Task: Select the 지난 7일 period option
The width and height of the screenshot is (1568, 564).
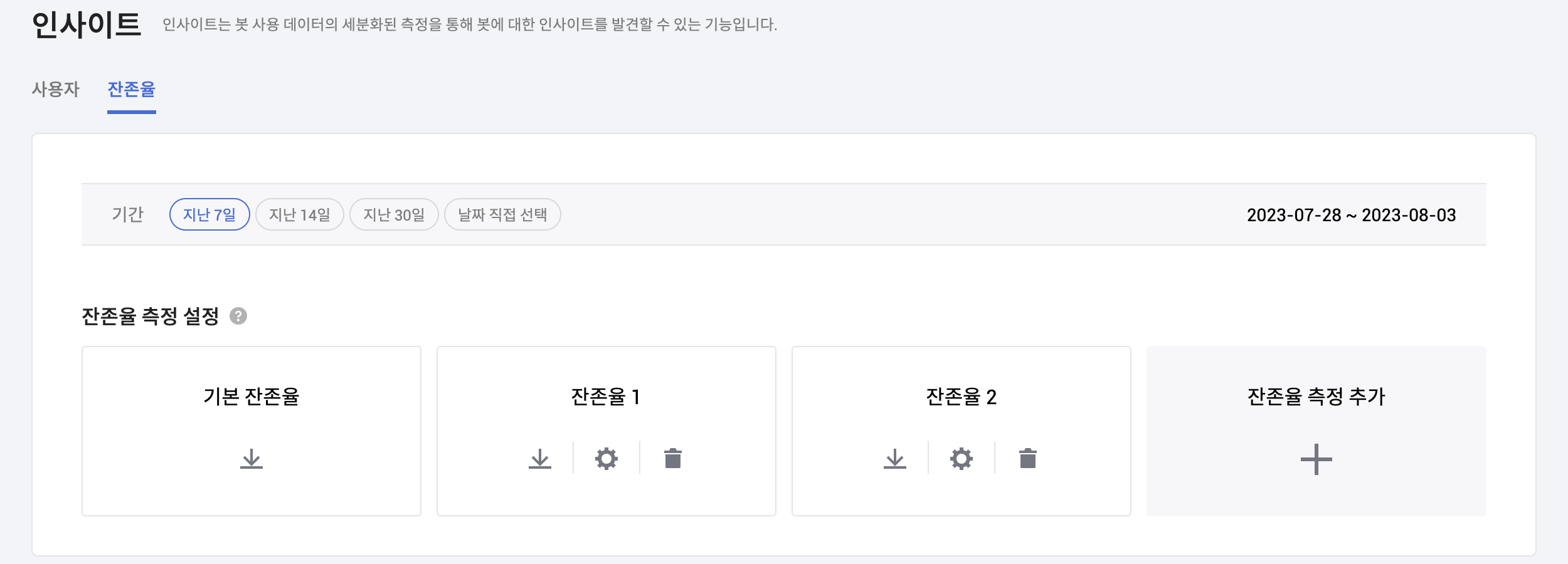Action: click(x=209, y=215)
